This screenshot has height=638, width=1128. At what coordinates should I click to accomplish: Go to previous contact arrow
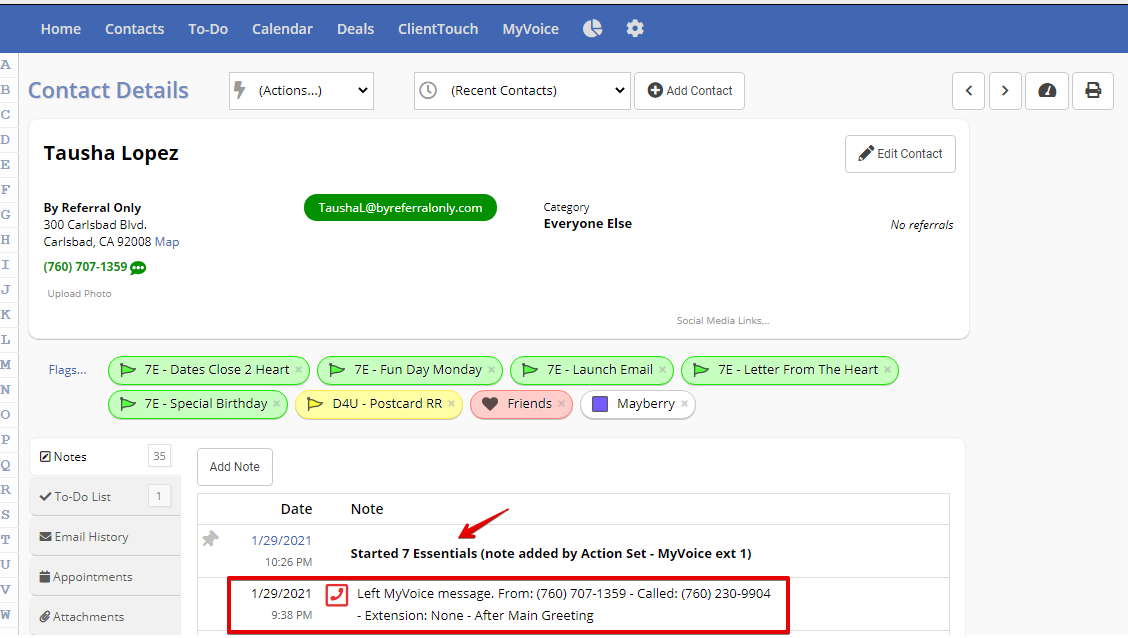[968, 91]
